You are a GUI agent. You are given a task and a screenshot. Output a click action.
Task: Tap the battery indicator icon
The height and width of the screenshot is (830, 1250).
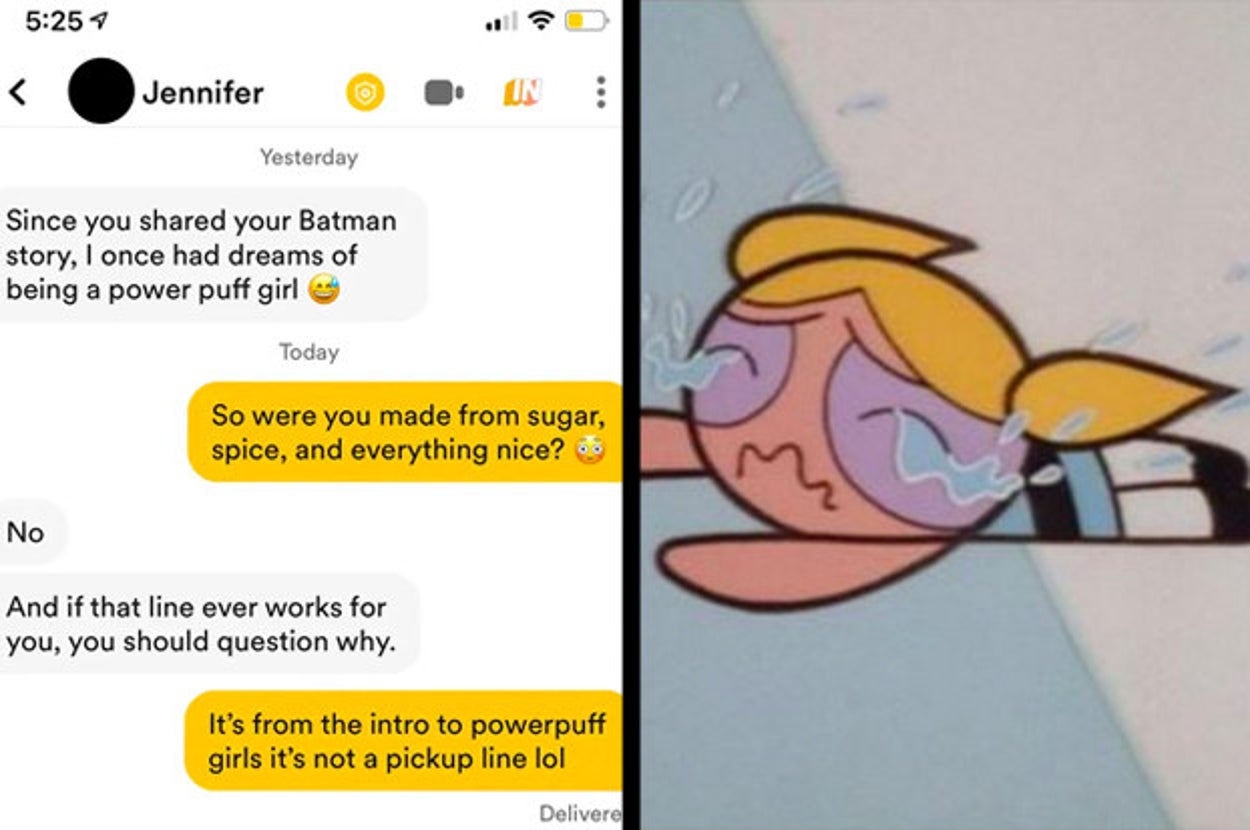[x=586, y=20]
